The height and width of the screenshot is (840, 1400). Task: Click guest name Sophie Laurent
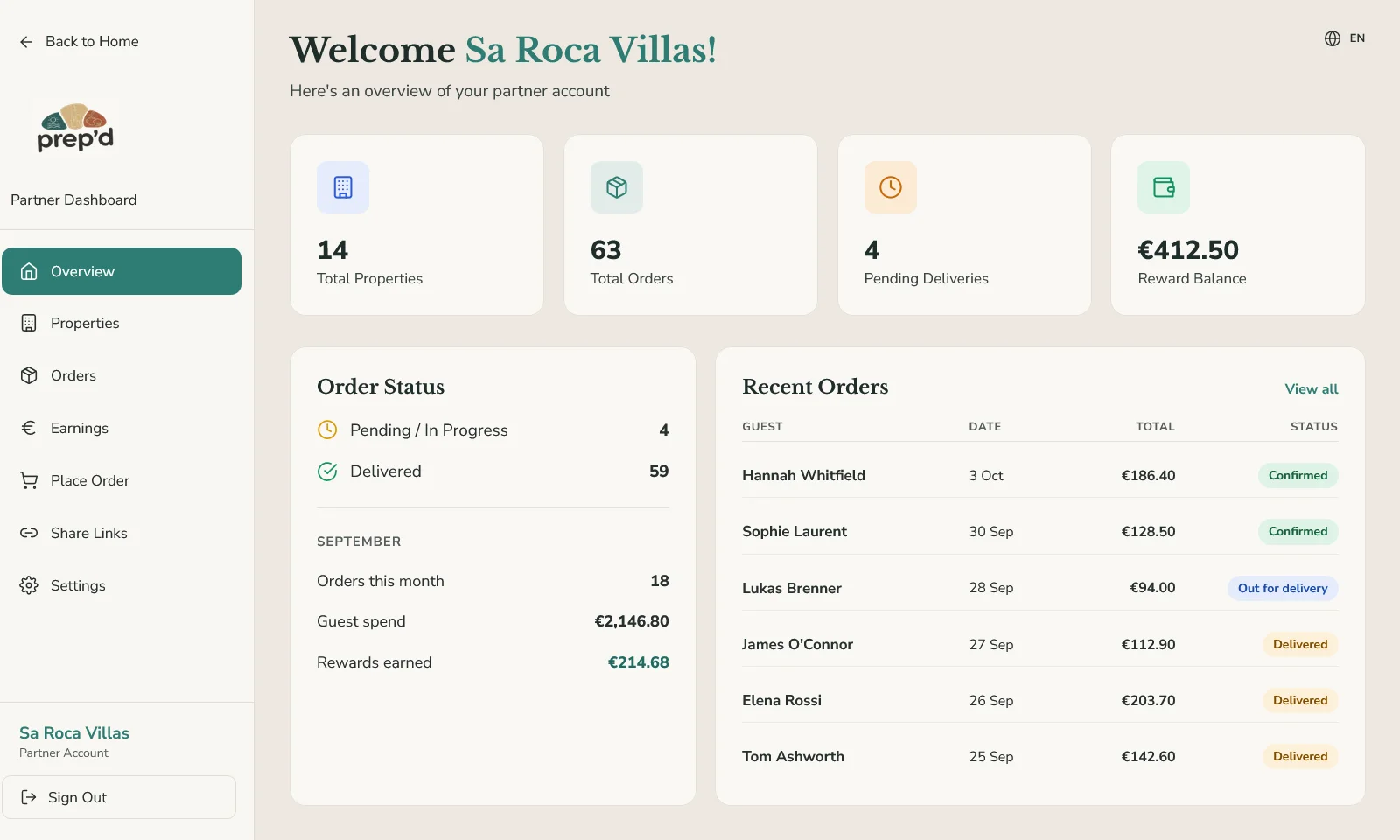(794, 531)
